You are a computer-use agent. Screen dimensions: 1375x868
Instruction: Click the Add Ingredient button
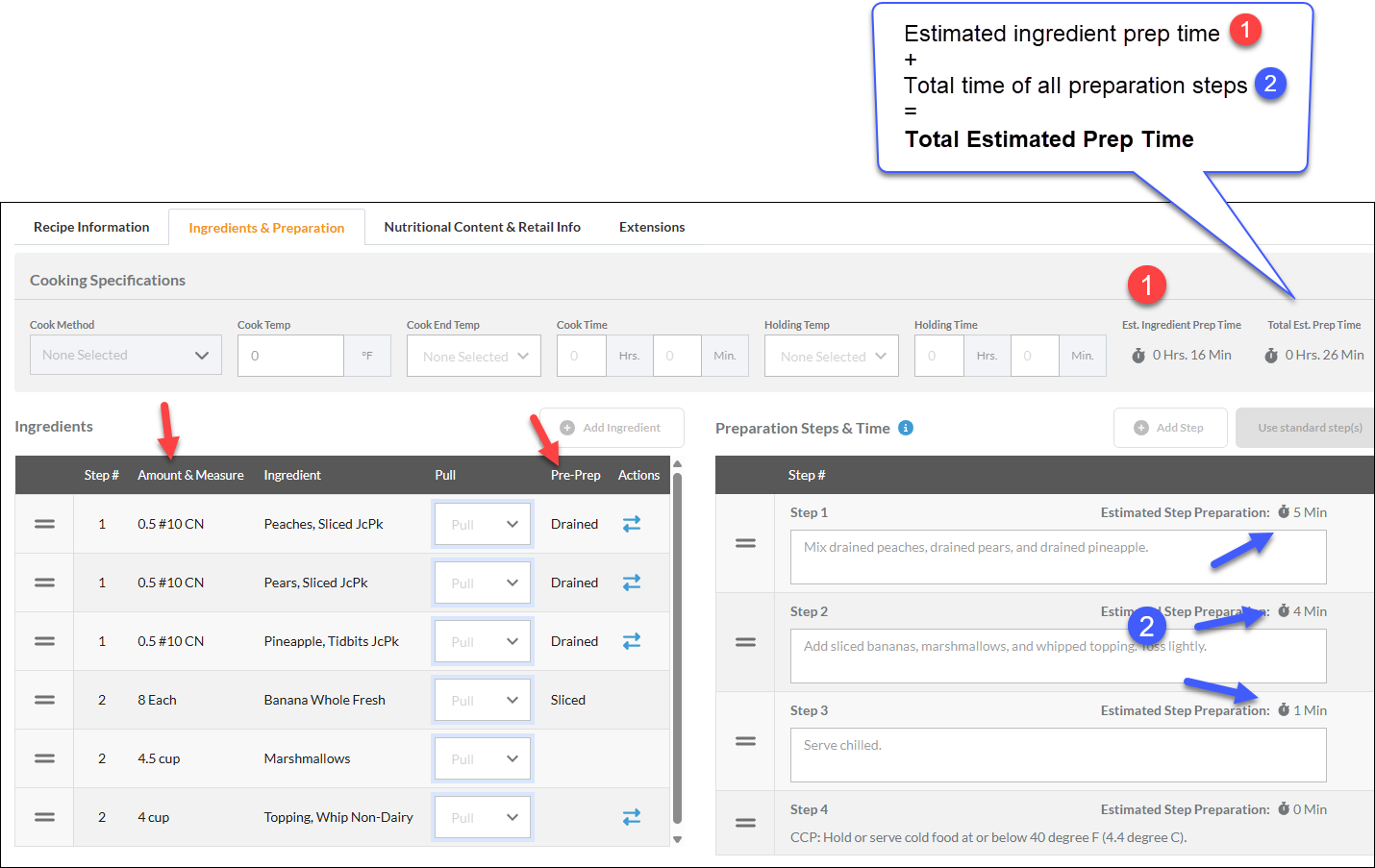coord(612,428)
